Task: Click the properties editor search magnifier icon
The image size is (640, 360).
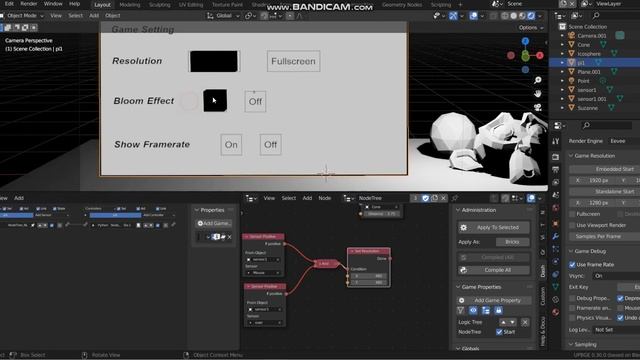Action: 586,125
